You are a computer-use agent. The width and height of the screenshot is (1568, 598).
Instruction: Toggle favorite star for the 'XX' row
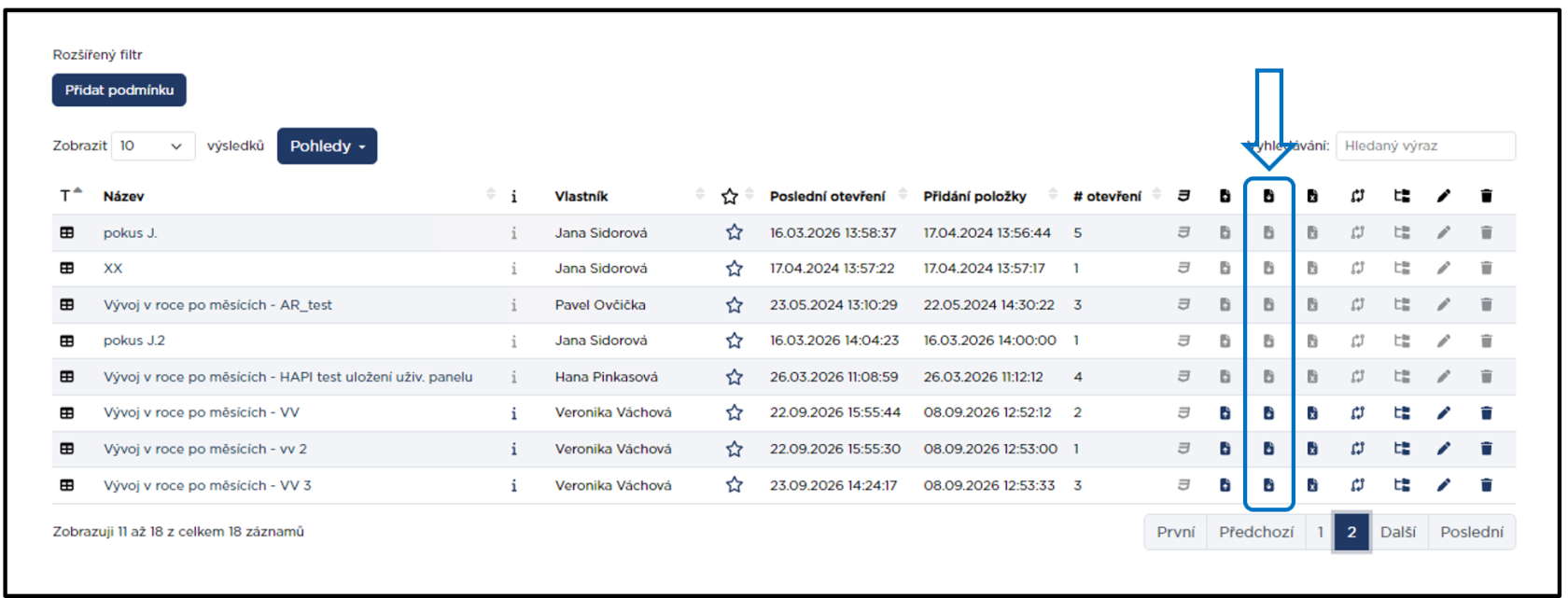[x=735, y=269]
